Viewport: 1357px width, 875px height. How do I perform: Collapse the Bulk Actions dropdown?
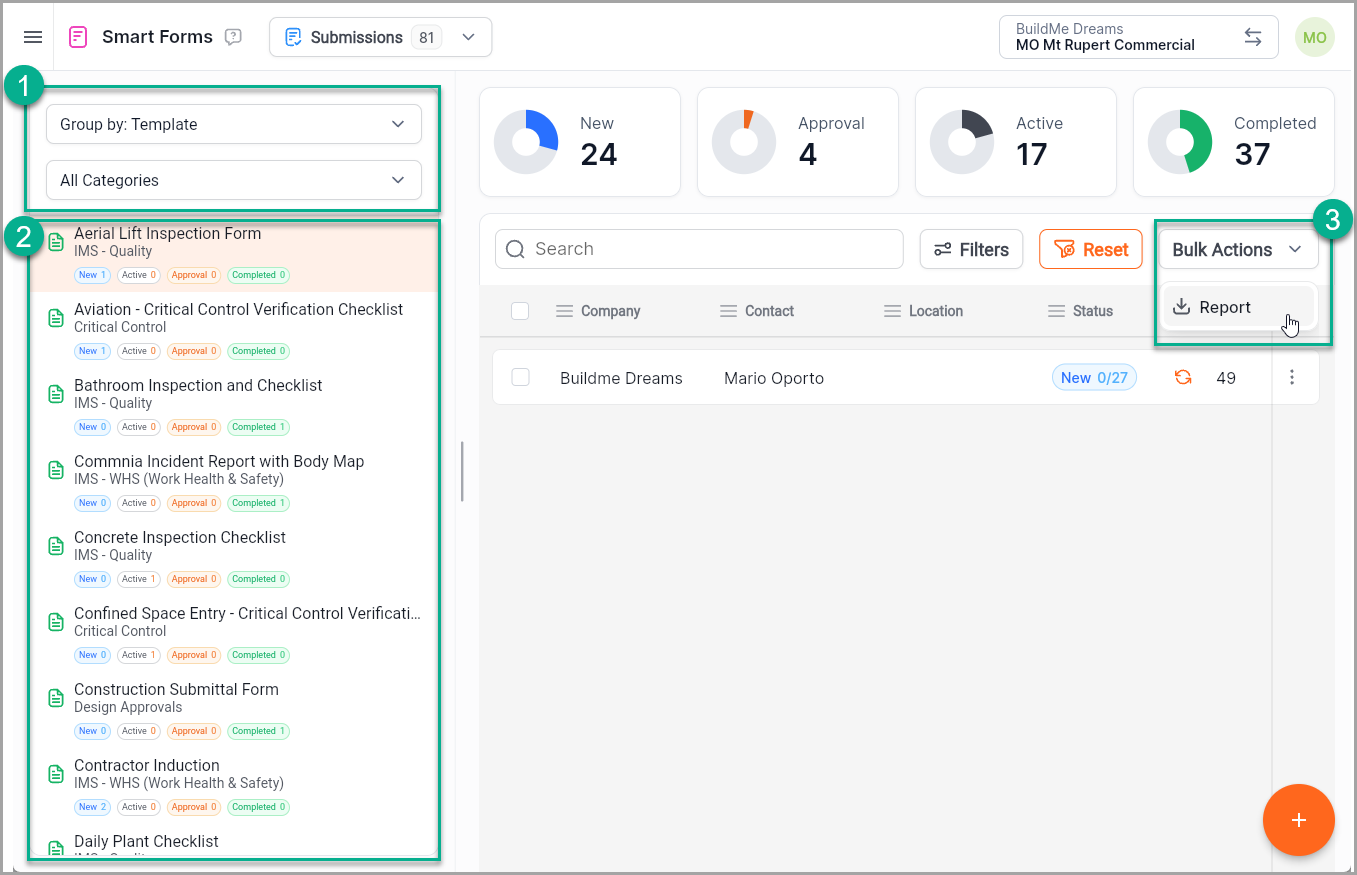point(1238,250)
